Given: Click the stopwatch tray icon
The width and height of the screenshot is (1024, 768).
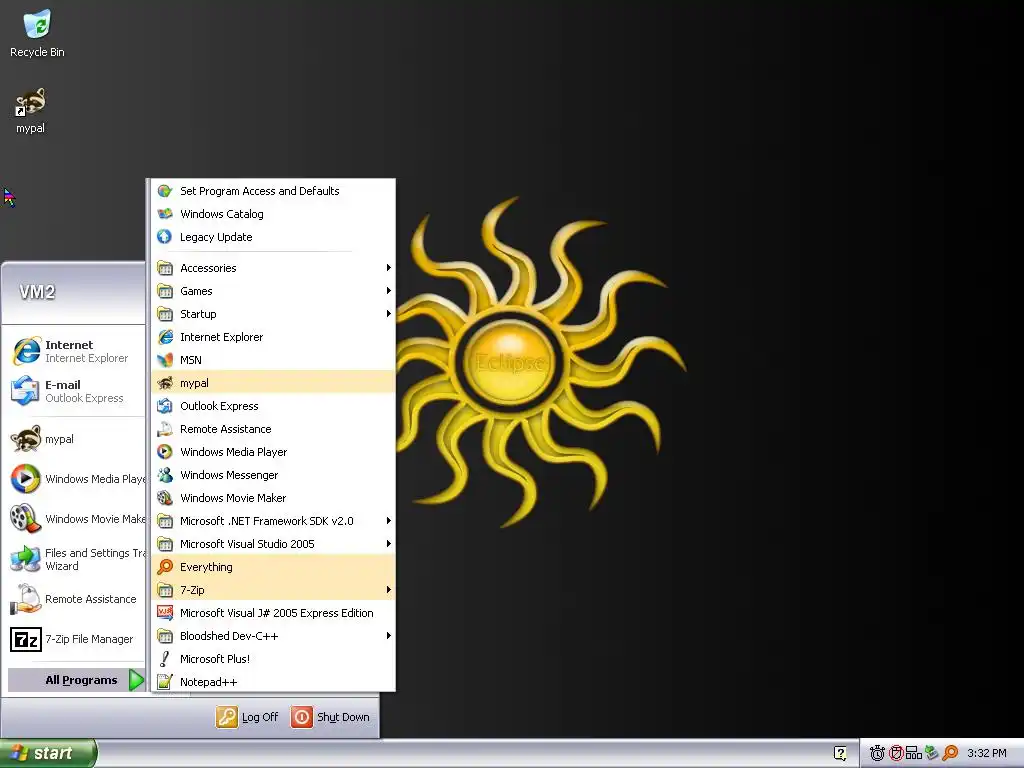Looking at the screenshot, I should click(877, 753).
